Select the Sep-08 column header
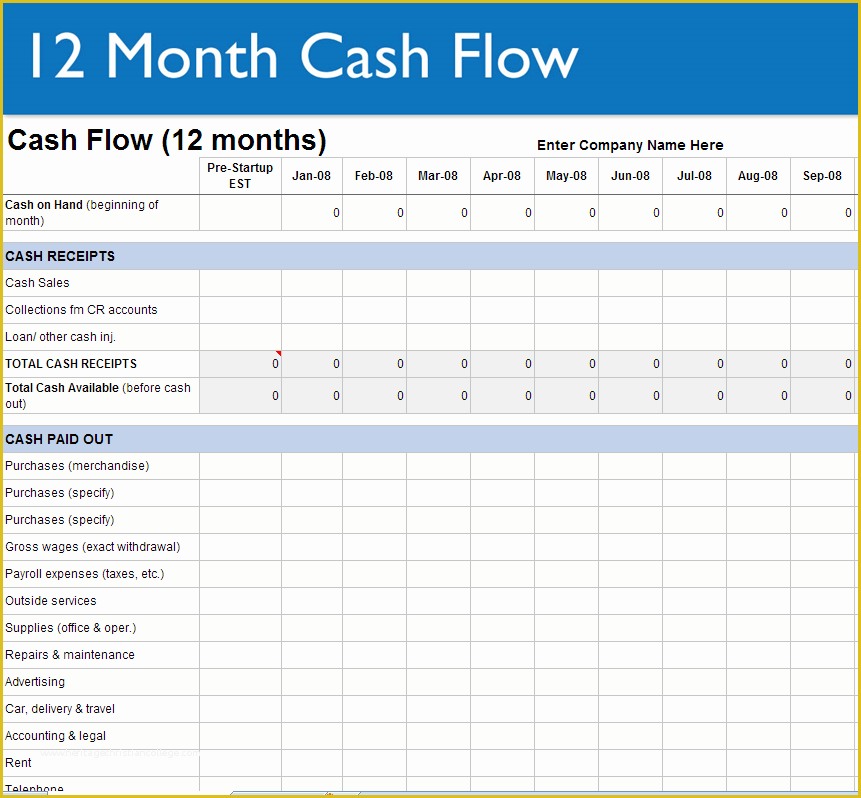The height and width of the screenshot is (798, 861). (x=822, y=176)
